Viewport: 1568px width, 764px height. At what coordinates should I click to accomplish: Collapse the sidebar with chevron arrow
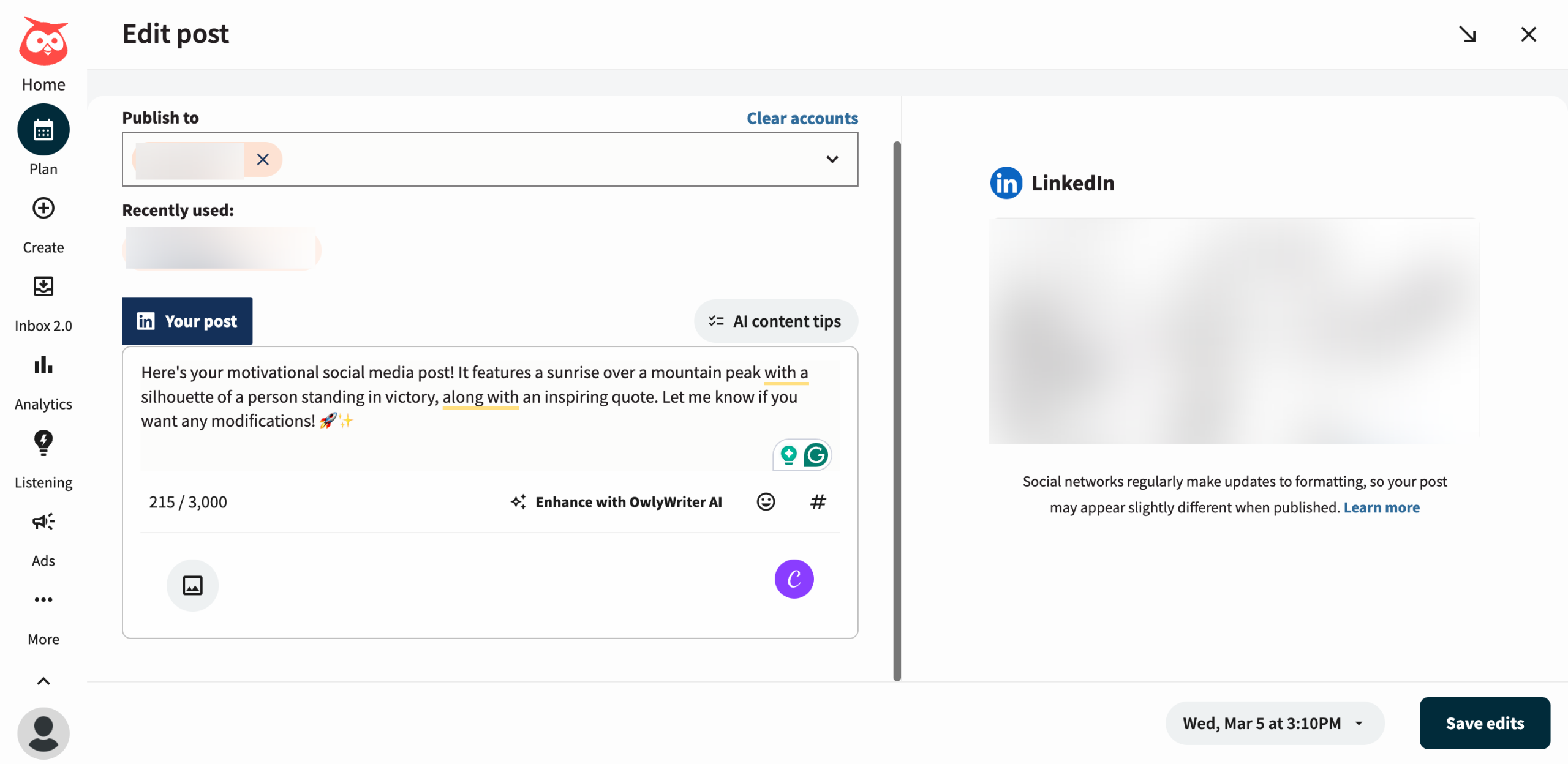tap(43, 681)
